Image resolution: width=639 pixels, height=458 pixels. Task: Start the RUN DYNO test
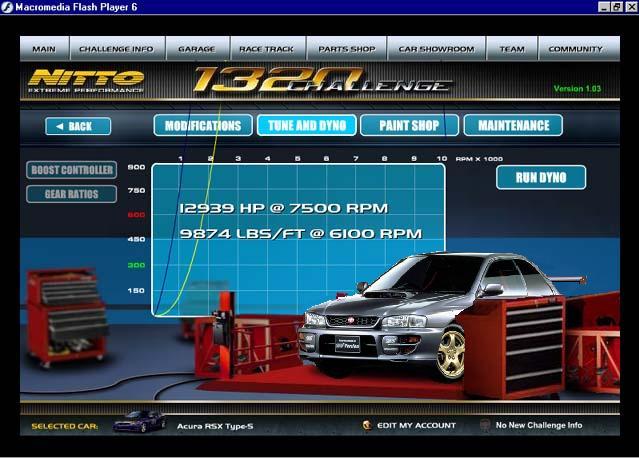(541, 177)
